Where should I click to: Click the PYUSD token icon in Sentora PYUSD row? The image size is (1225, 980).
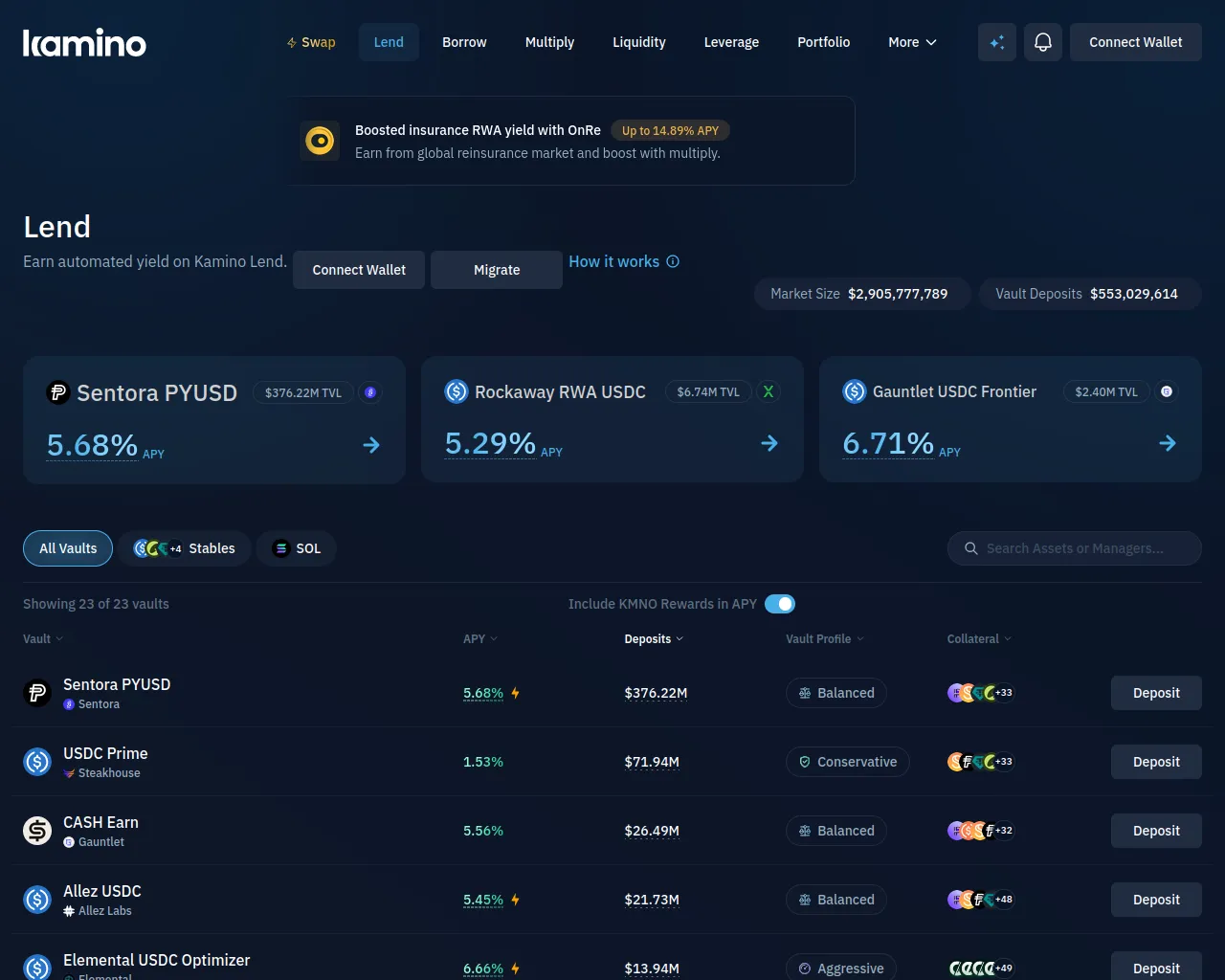37,693
